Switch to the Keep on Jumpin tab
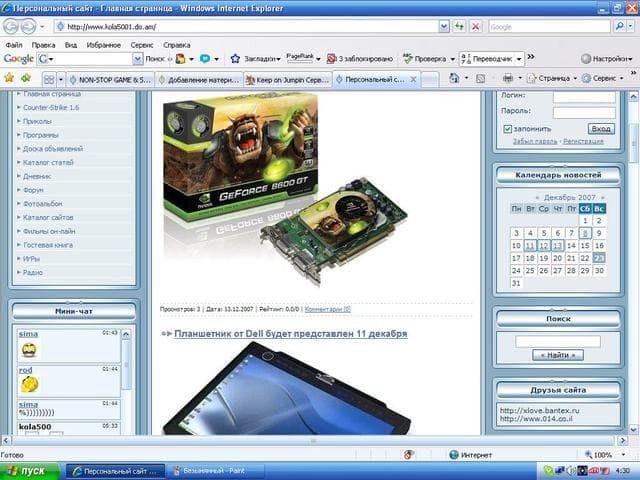The width and height of the screenshot is (640, 480). [288, 80]
